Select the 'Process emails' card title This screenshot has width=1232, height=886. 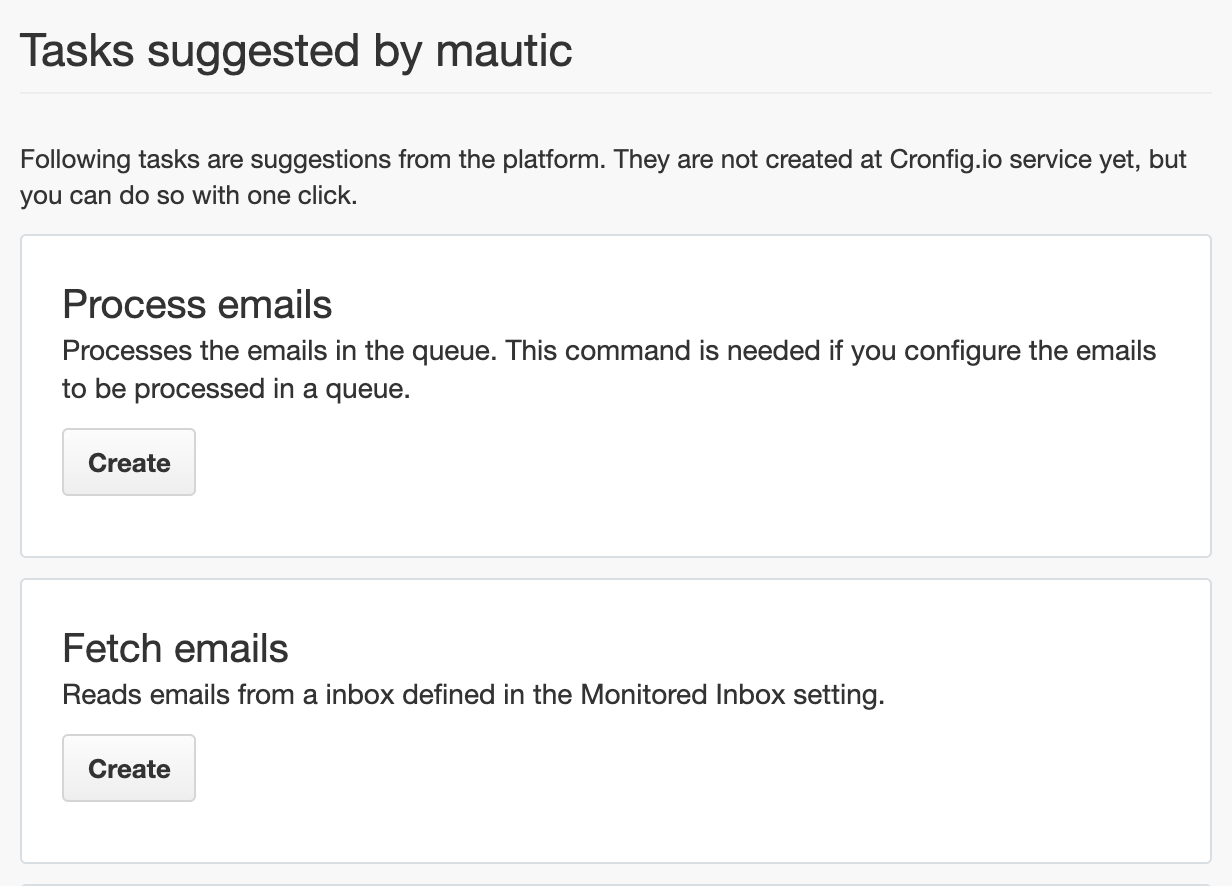point(197,304)
